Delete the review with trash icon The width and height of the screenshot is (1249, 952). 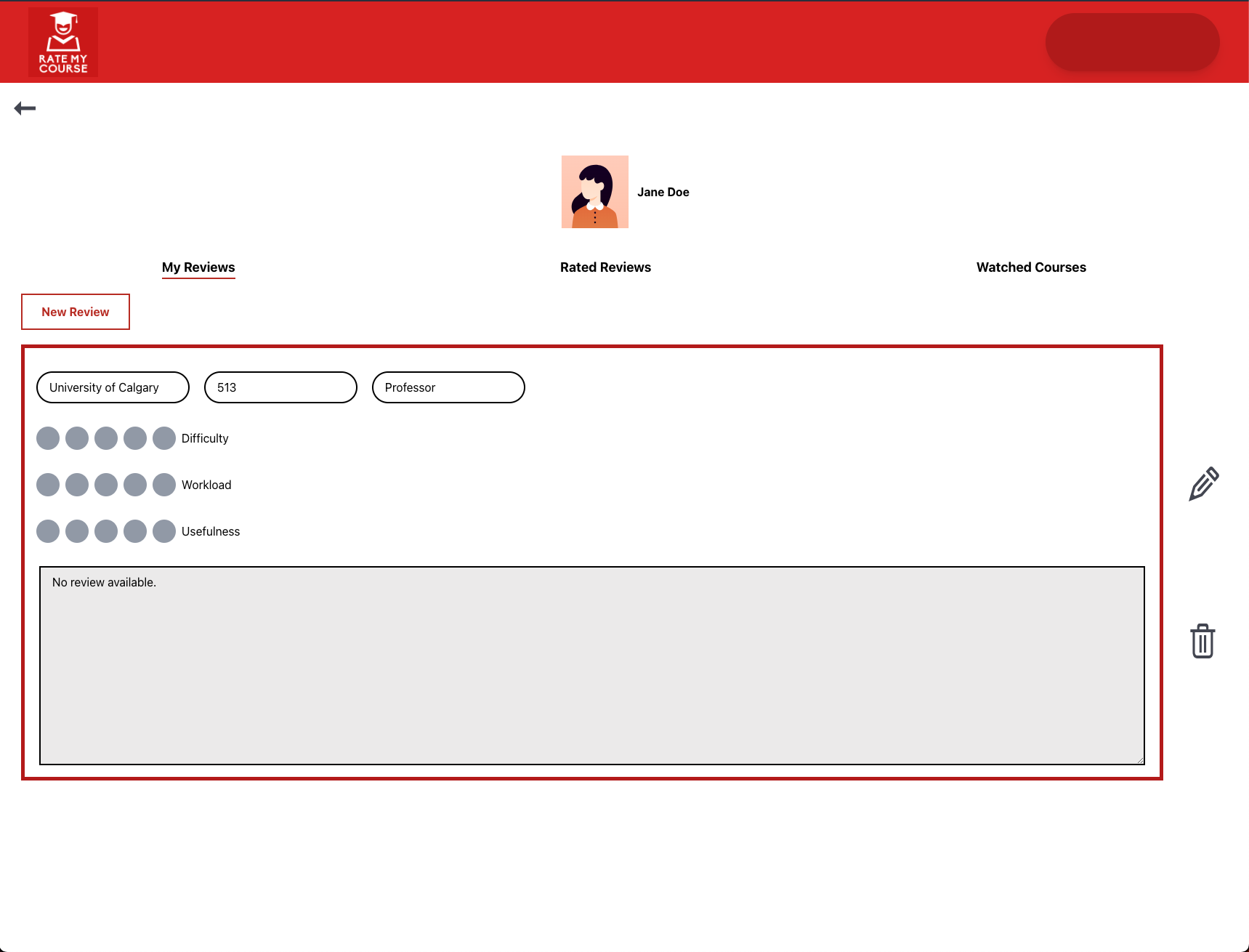tap(1202, 641)
